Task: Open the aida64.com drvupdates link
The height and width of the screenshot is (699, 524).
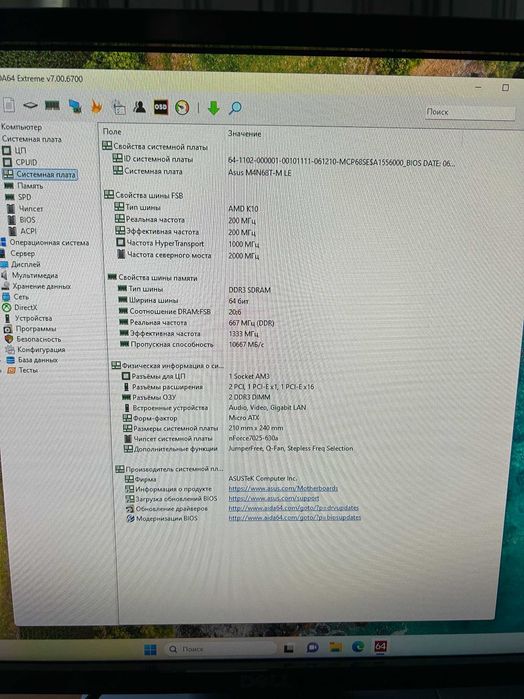Action: pyautogui.click(x=293, y=508)
